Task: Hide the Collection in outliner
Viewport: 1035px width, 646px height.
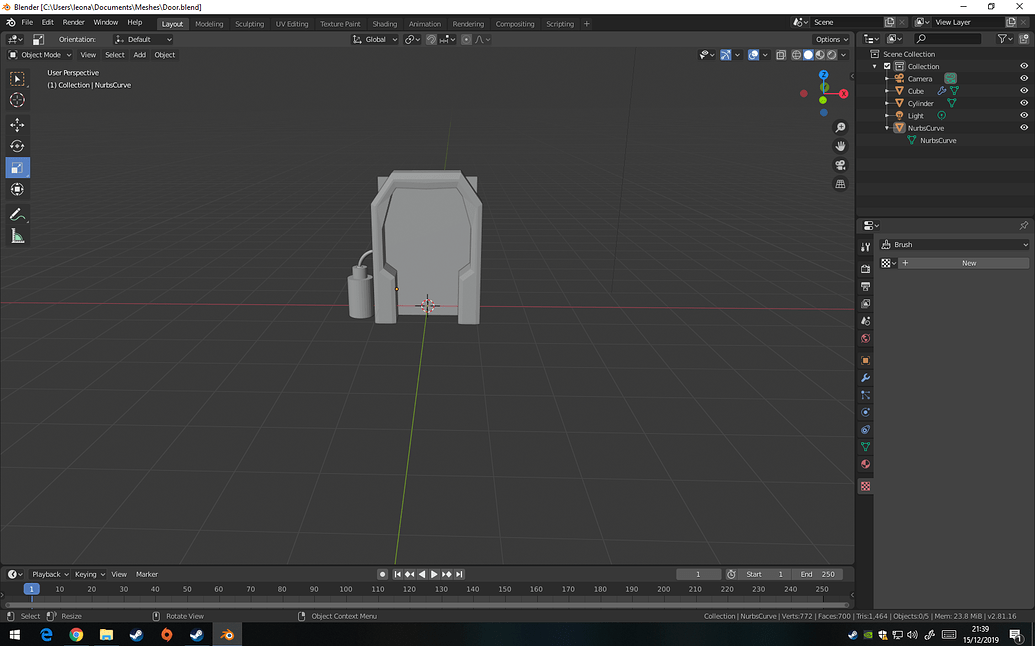Action: (x=1024, y=66)
